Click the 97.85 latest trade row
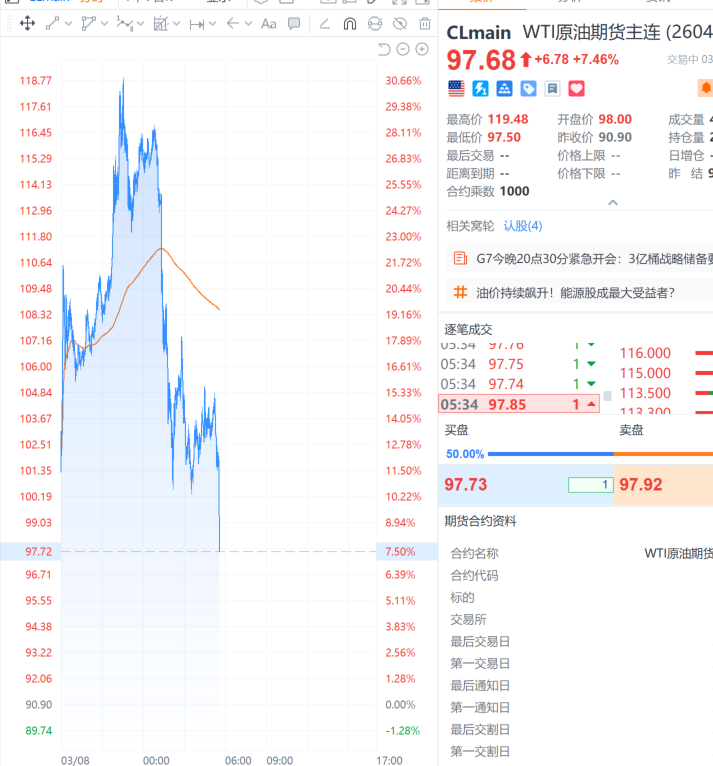This screenshot has width=713, height=766. pos(518,404)
